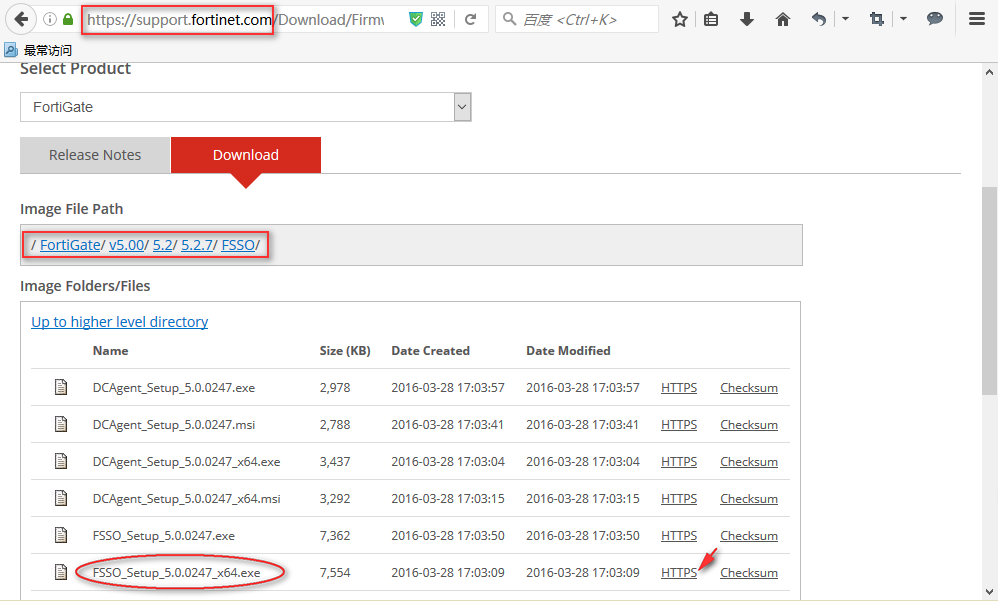
Task: Select file name FSSO_Setup_5.0.0247.exe
Action: 164,535
